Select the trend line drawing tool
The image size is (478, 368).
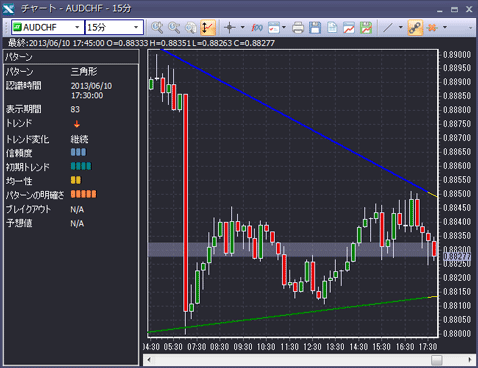point(388,27)
